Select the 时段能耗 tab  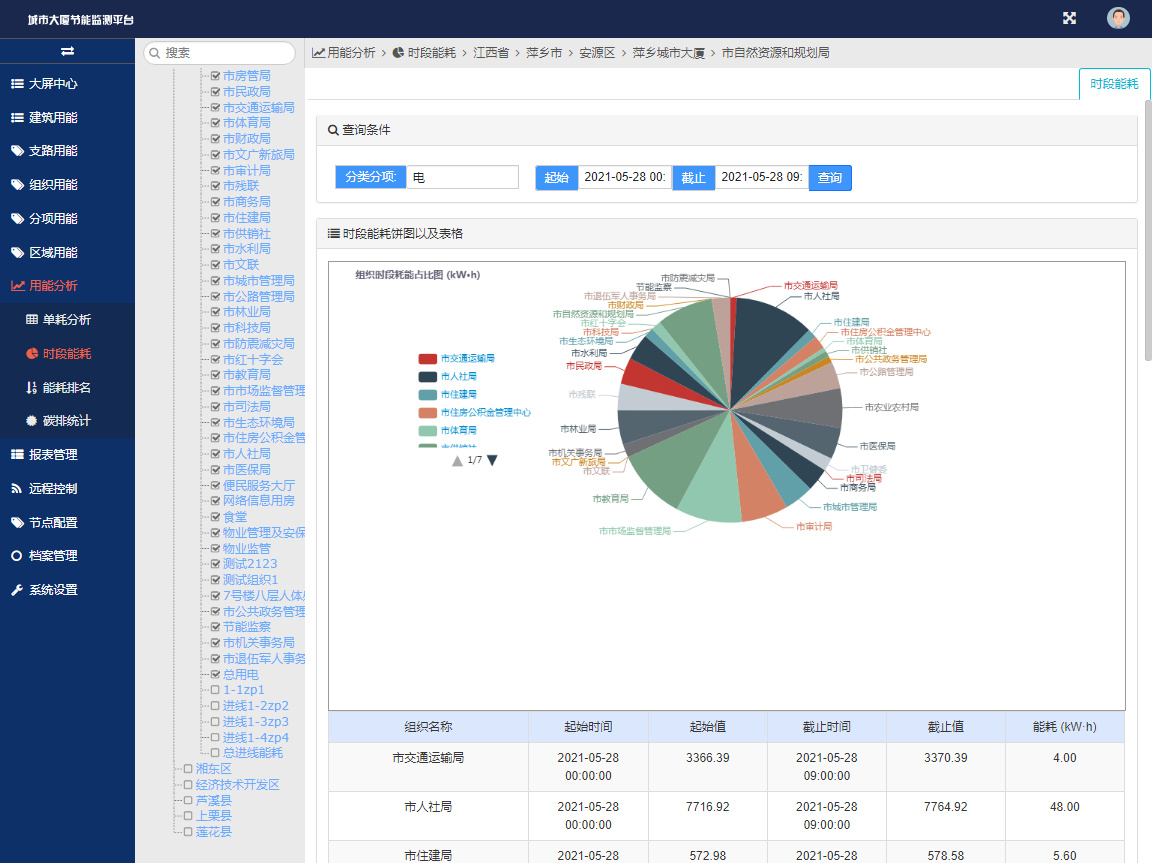tap(1114, 84)
